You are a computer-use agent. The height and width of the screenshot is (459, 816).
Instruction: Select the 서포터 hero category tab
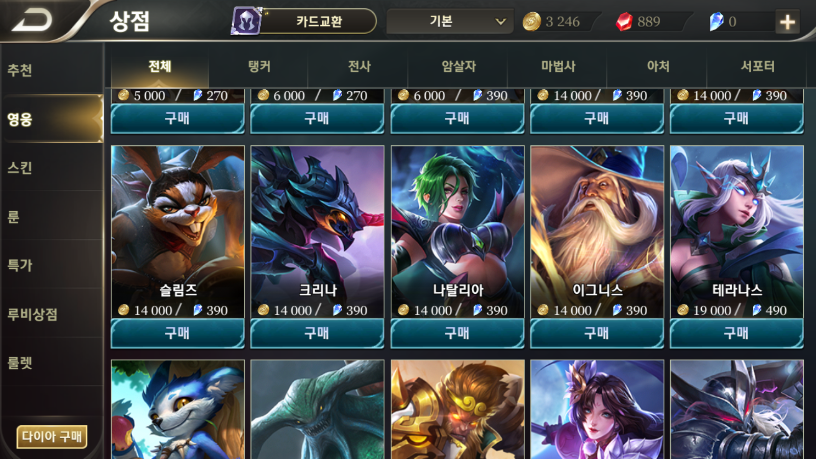(757, 66)
